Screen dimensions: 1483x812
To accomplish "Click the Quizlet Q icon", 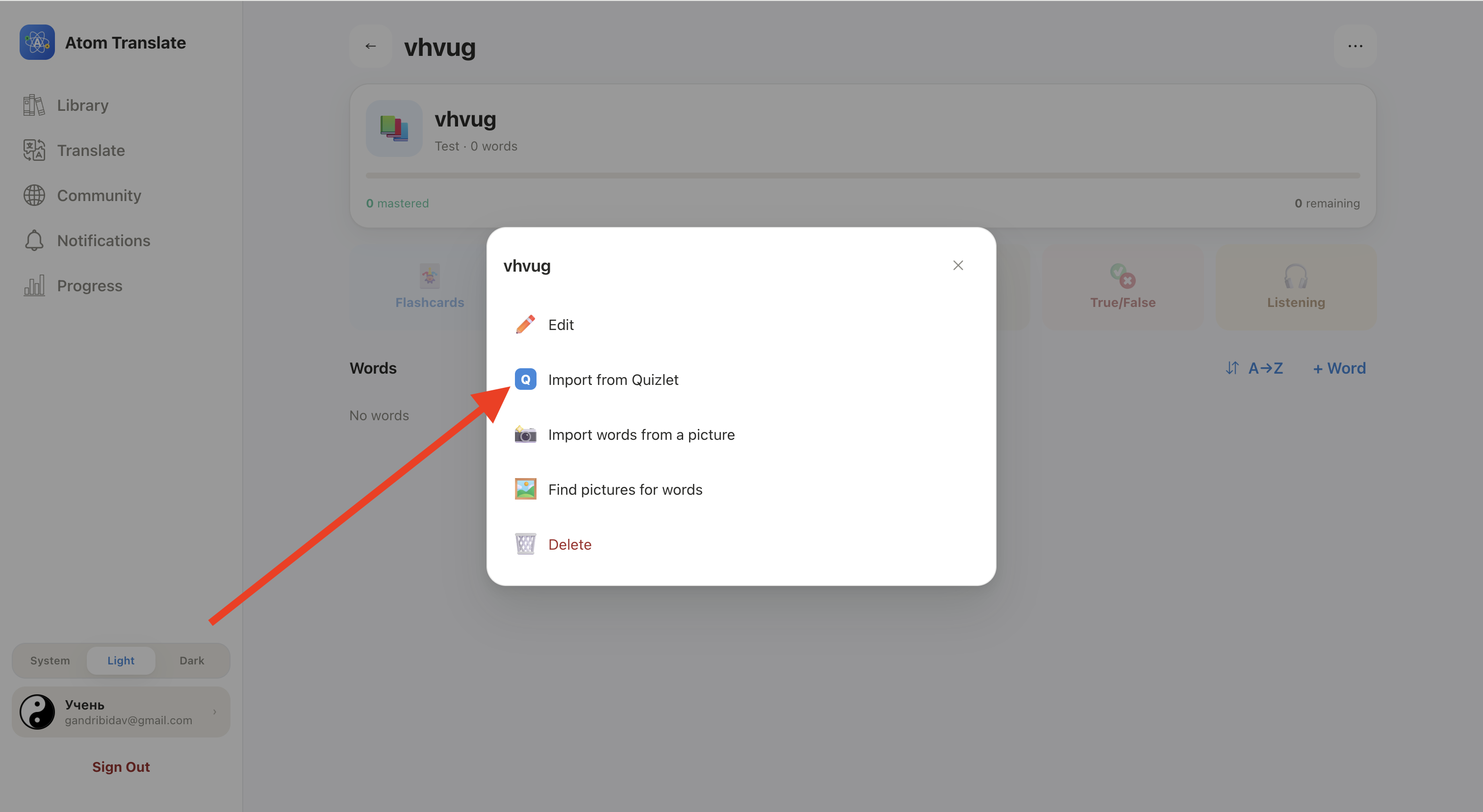I will [525, 379].
